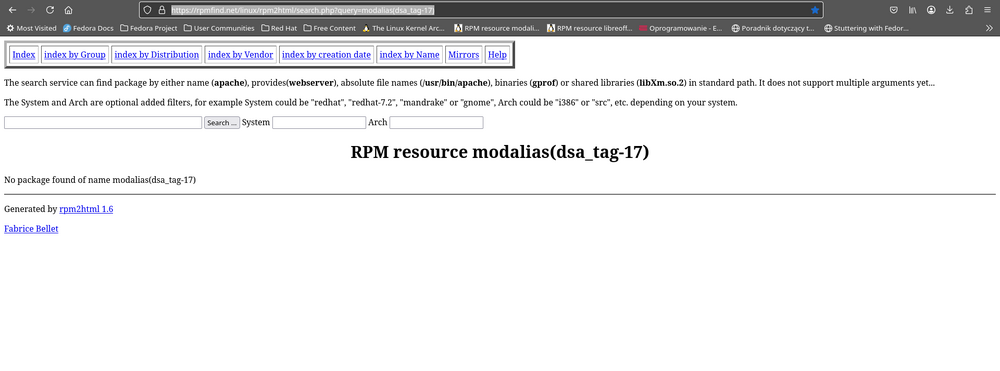This screenshot has width=1000, height=371.
Task: Open the User Communities bookmark folder
Action: click(x=219, y=28)
